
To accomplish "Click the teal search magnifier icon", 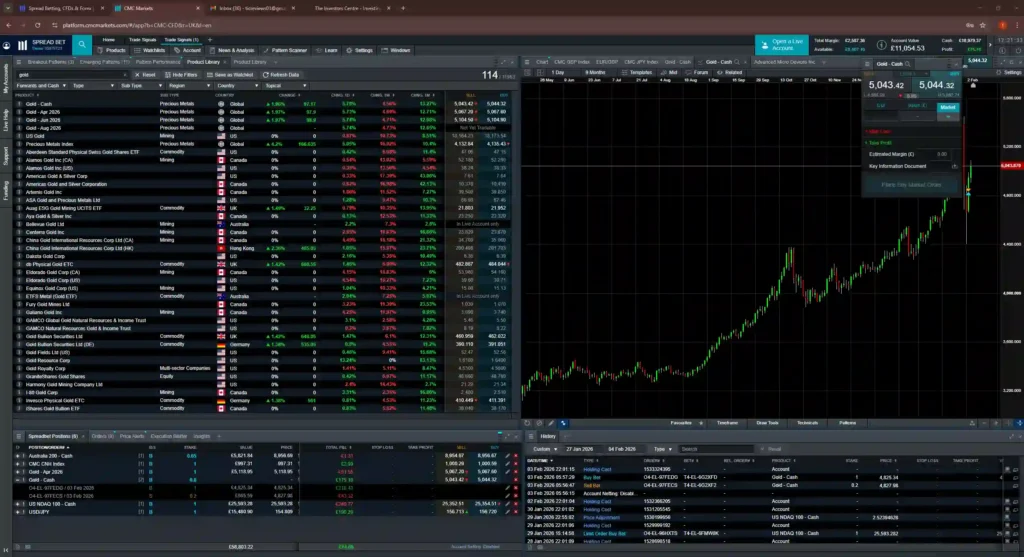I will [x=82, y=44].
